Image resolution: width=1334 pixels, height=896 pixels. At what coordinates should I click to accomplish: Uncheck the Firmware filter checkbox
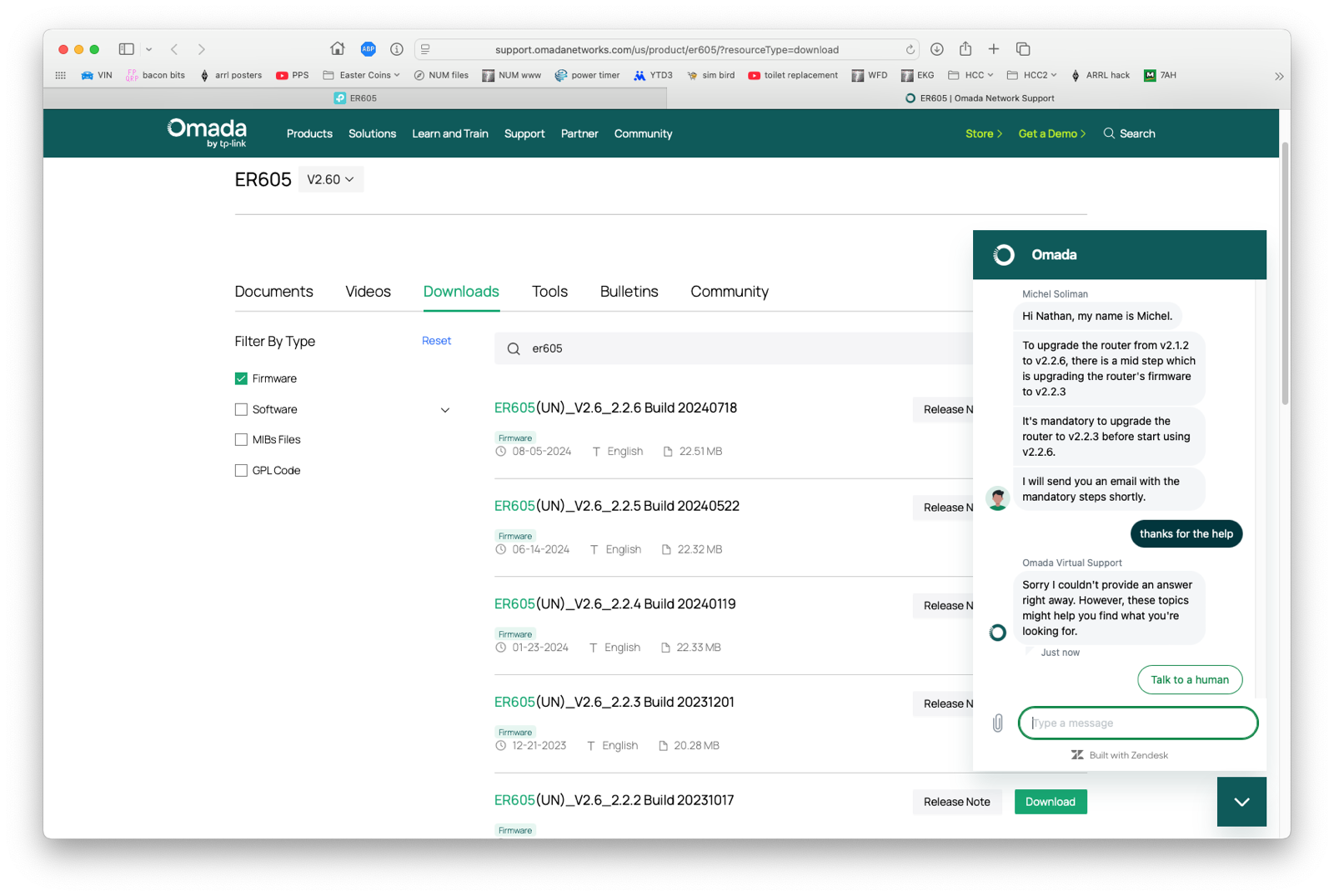tap(241, 378)
